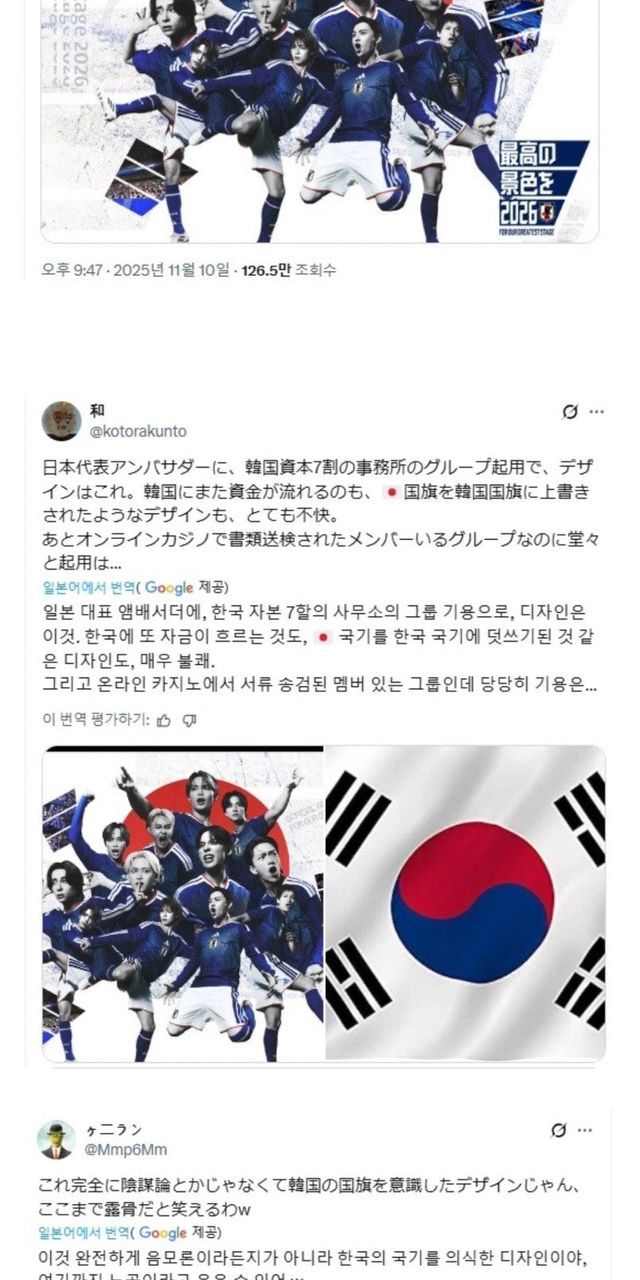Click the Grok icon on kotorakunto's post
This screenshot has width=640, height=1280.
tap(570, 411)
